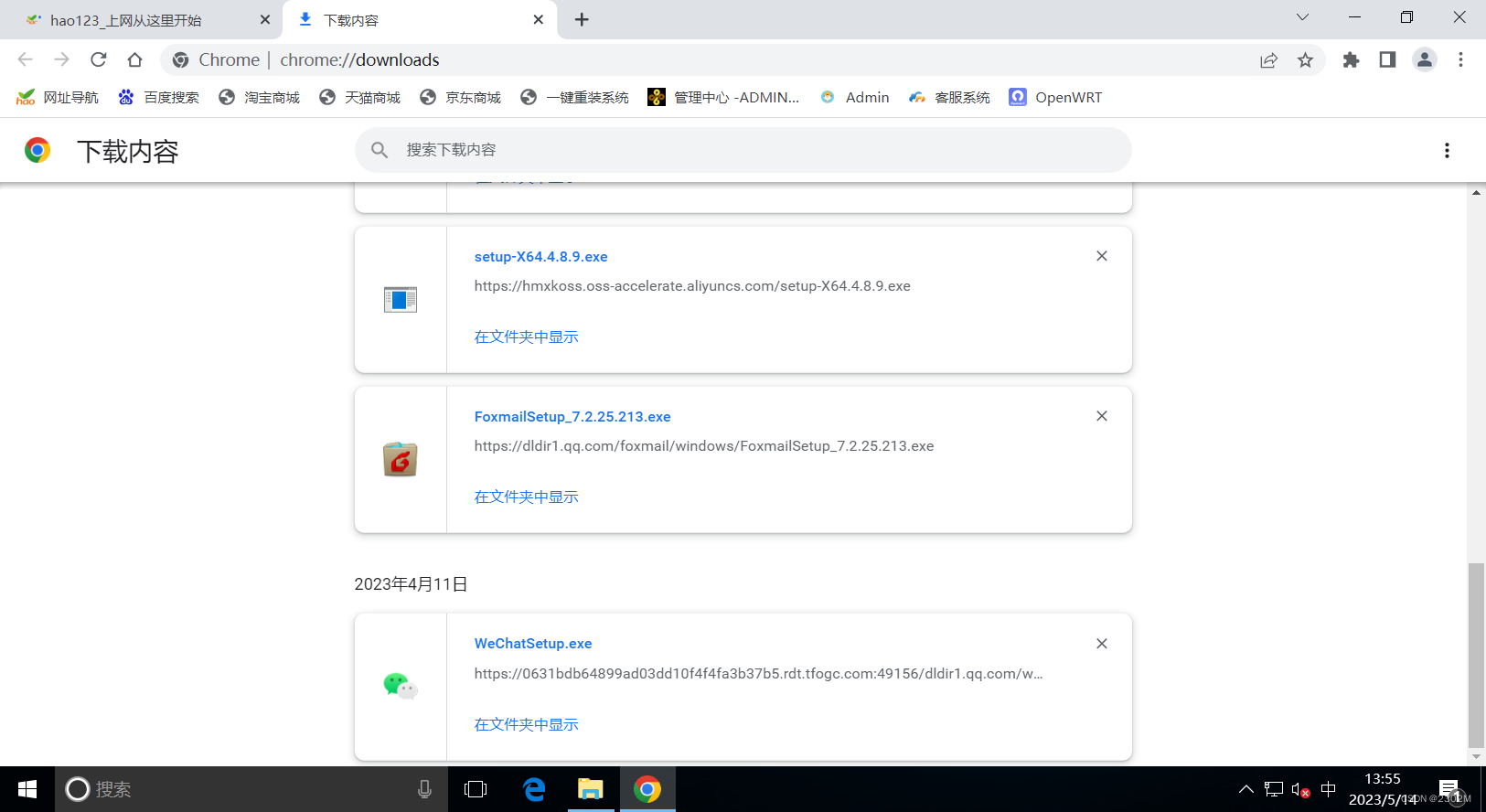Click the Chrome logo beside 下载内容
Screen dimensions: 1486x812
(37, 150)
